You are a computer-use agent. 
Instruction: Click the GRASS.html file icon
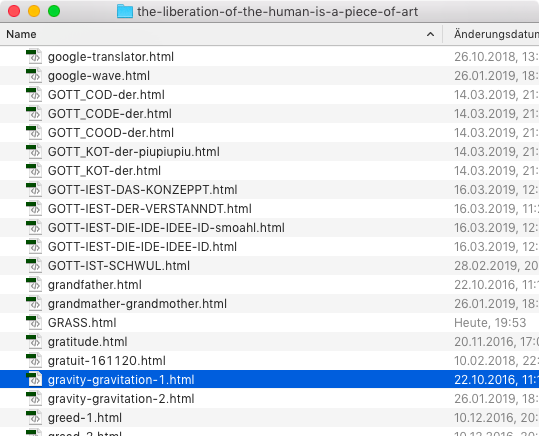(34, 323)
